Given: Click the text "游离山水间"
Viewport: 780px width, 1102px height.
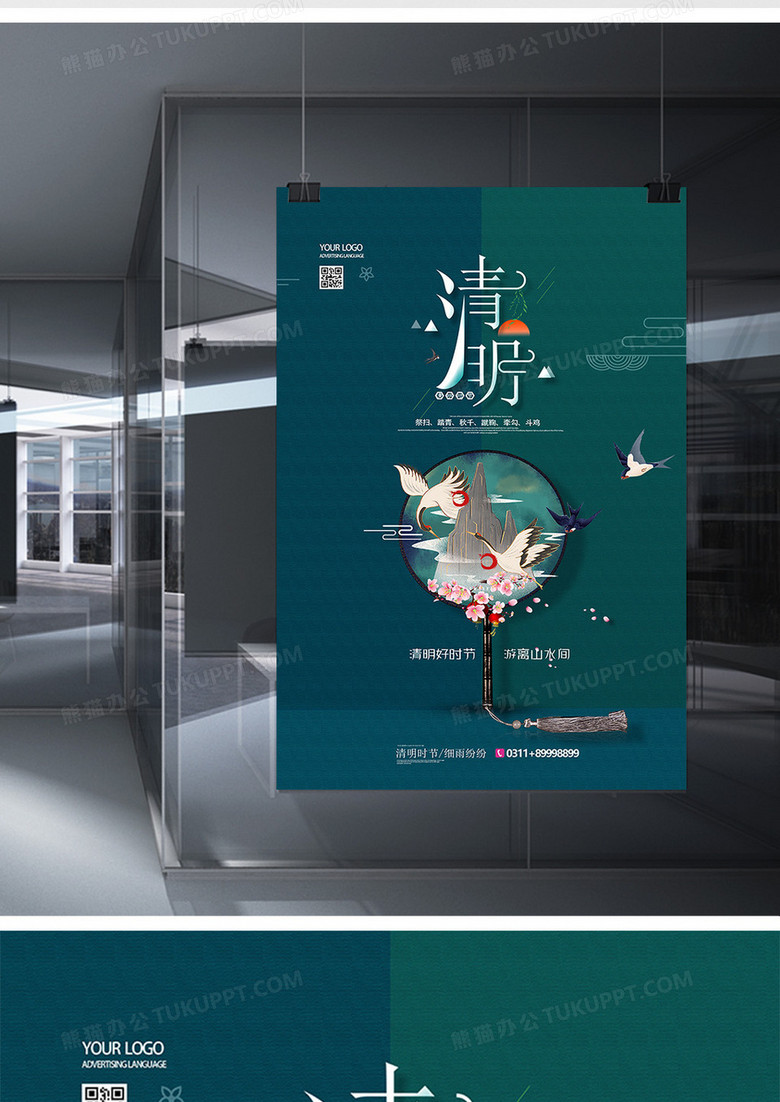Looking at the screenshot, I should (x=537, y=654).
